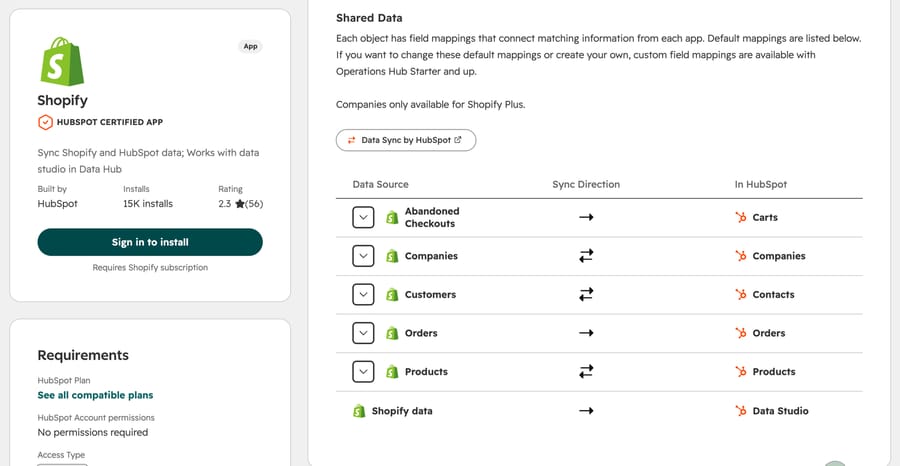Click two-way sync arrows in Customers row
This screenshot has width=900, height=466.
[586, 294]
